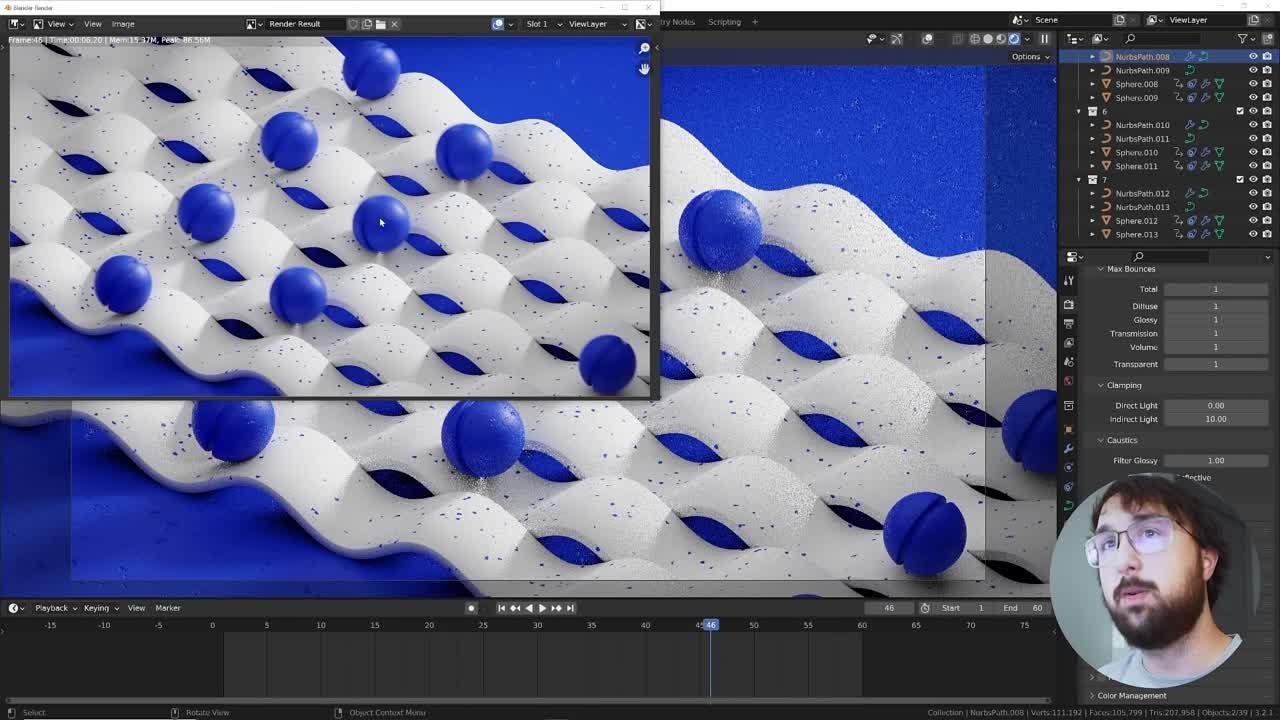Viewport: 1280px width, 720px height.
Task: Pause the viewport render preview
Action: [1044, 39]
